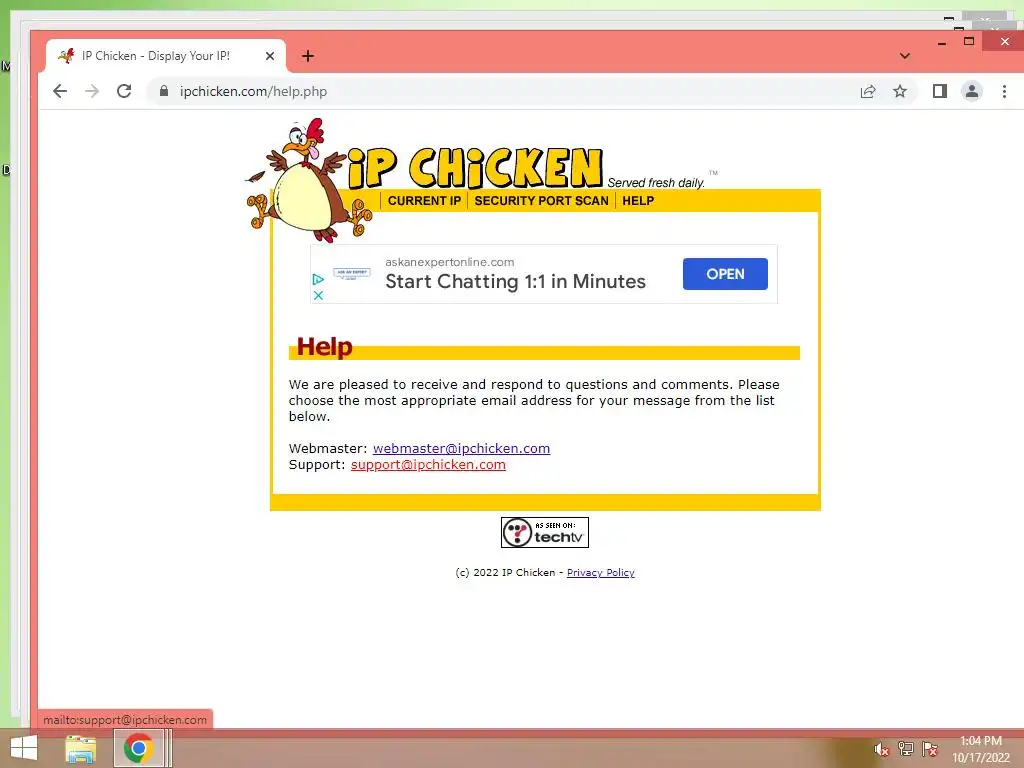Click the AdChoices triangle icon

(x=318, y=280)
